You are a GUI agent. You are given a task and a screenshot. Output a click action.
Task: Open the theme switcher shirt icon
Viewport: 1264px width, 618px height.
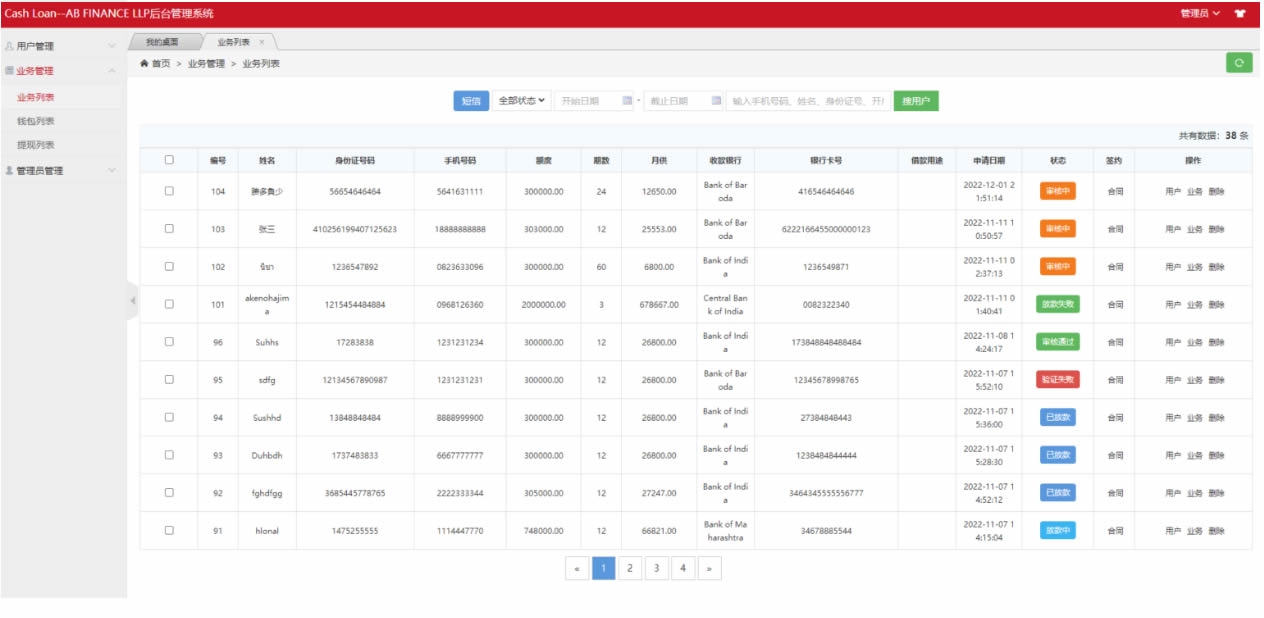[x=1240, y=14]
